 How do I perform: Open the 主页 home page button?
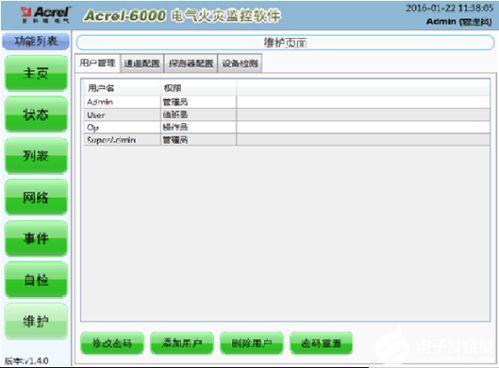click(x=36, y=73)
